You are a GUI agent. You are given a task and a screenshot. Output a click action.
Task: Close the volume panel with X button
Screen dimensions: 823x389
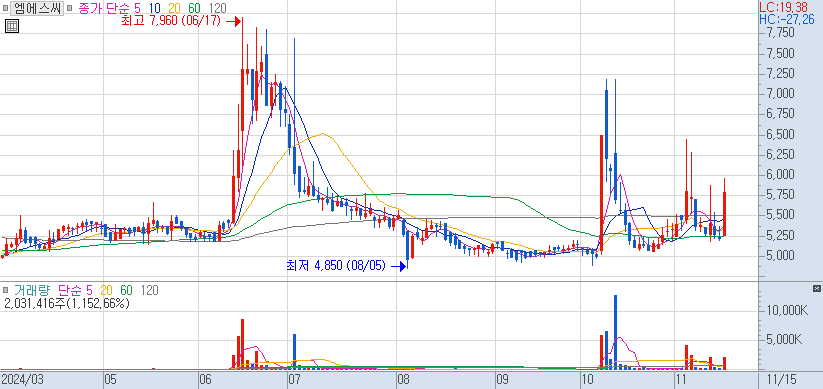[x=816, y=289]
